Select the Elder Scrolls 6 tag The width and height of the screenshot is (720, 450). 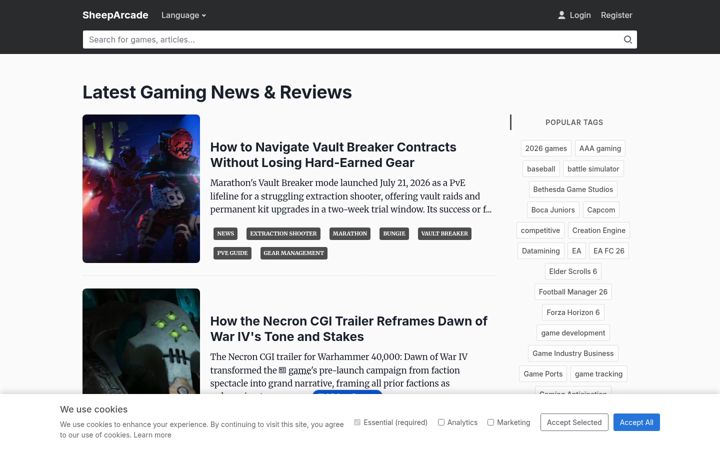[x=573, y=271]
